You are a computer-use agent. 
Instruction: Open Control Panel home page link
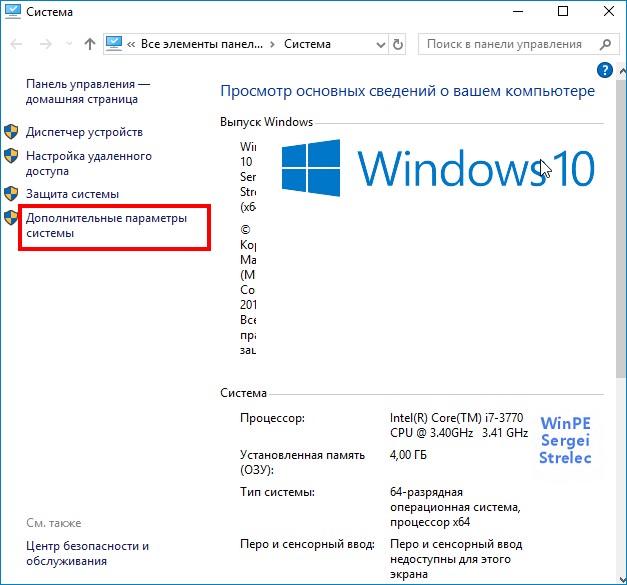coord(88,92)
